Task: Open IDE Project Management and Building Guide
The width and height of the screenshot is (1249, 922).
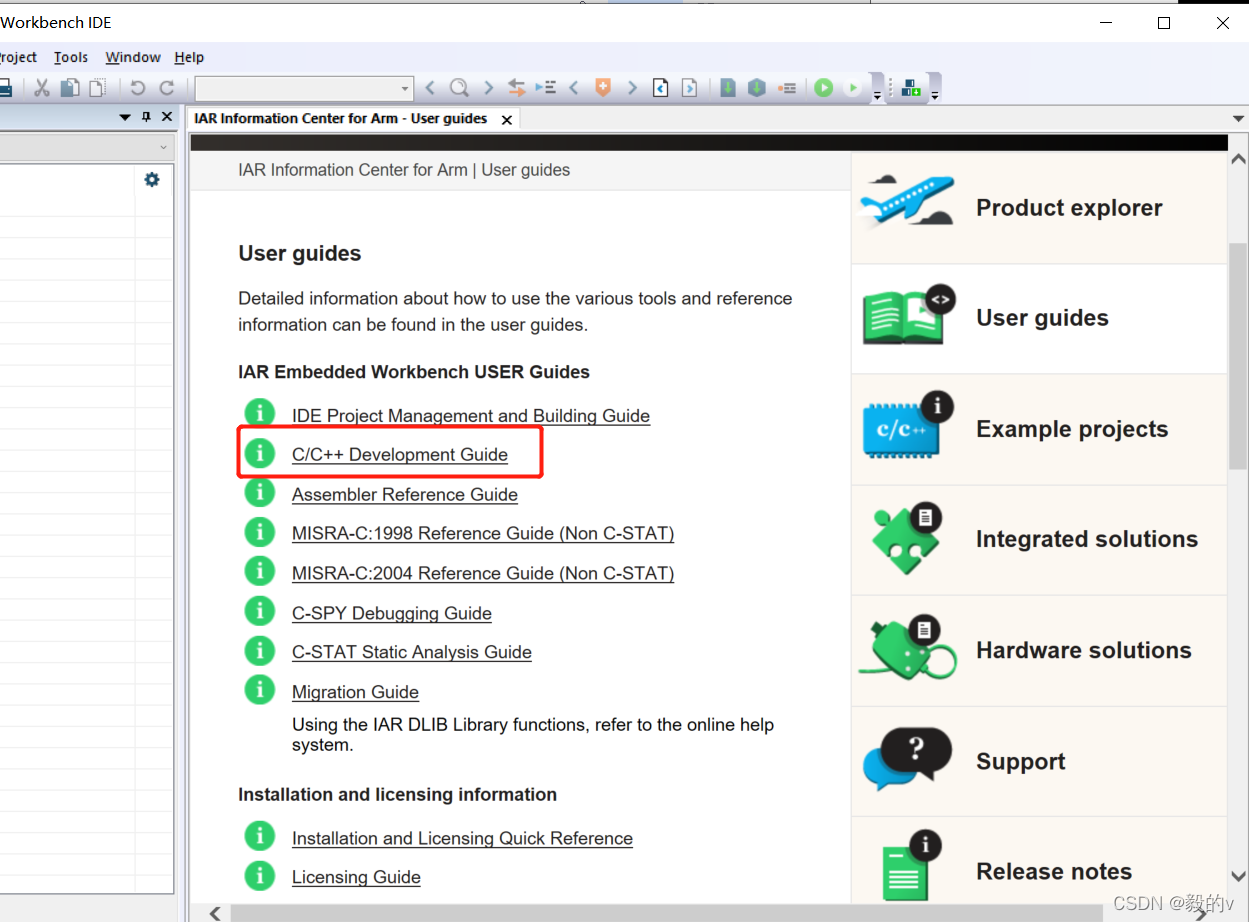Action: tap(471, 416)
